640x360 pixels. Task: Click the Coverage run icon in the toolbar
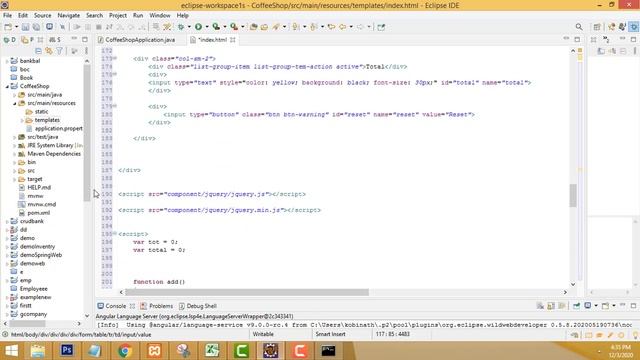pos(216,27)
